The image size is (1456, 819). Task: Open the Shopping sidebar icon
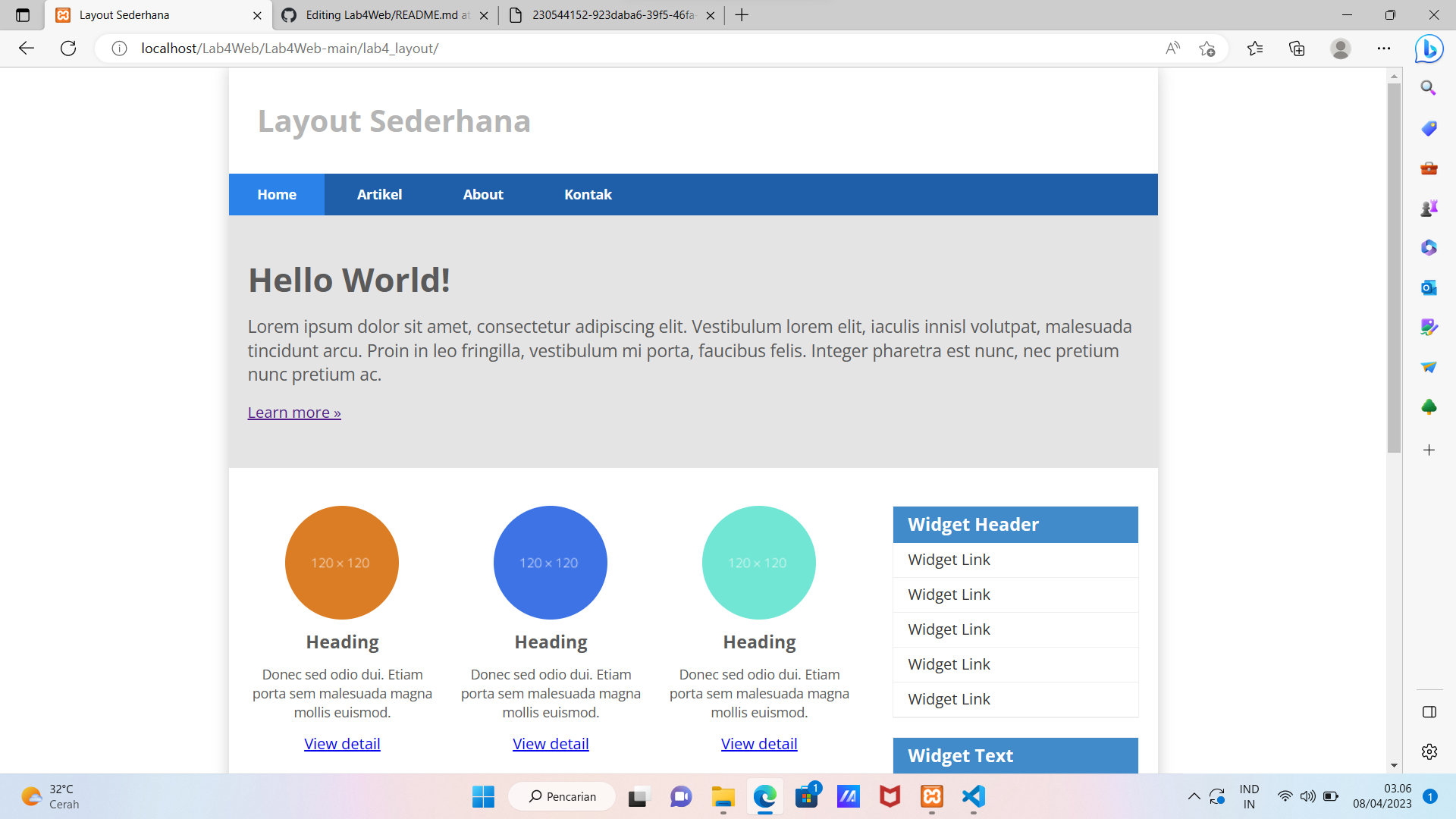[x=1429, y=128]
